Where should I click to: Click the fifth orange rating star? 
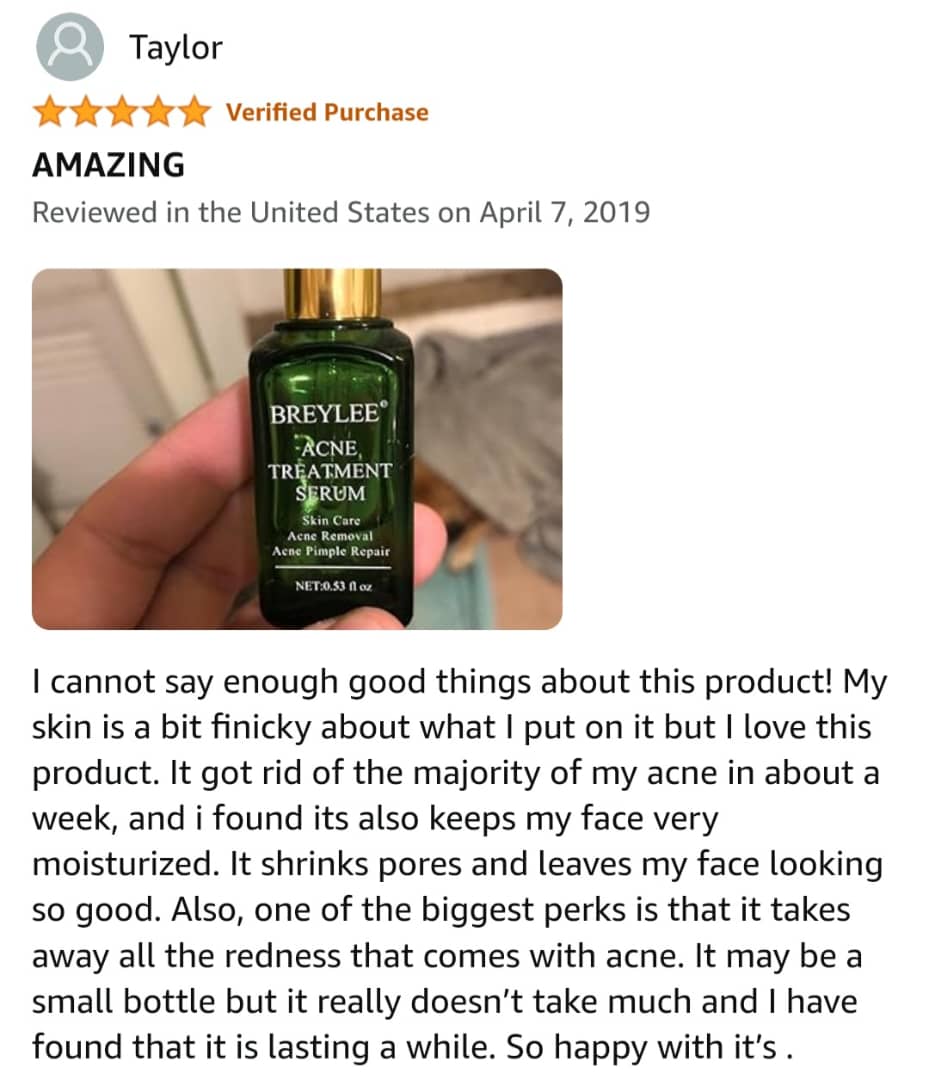tap(195, 112)
